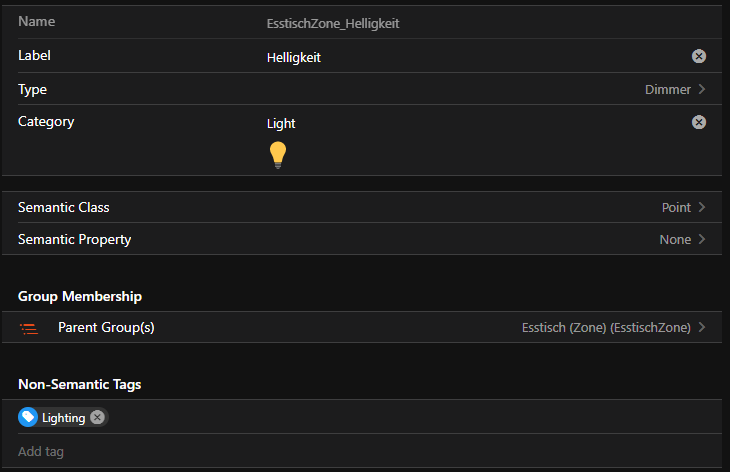730x472 pixels.
Task: Click the Lighting tag chip
Action: (x=63, y=418)
